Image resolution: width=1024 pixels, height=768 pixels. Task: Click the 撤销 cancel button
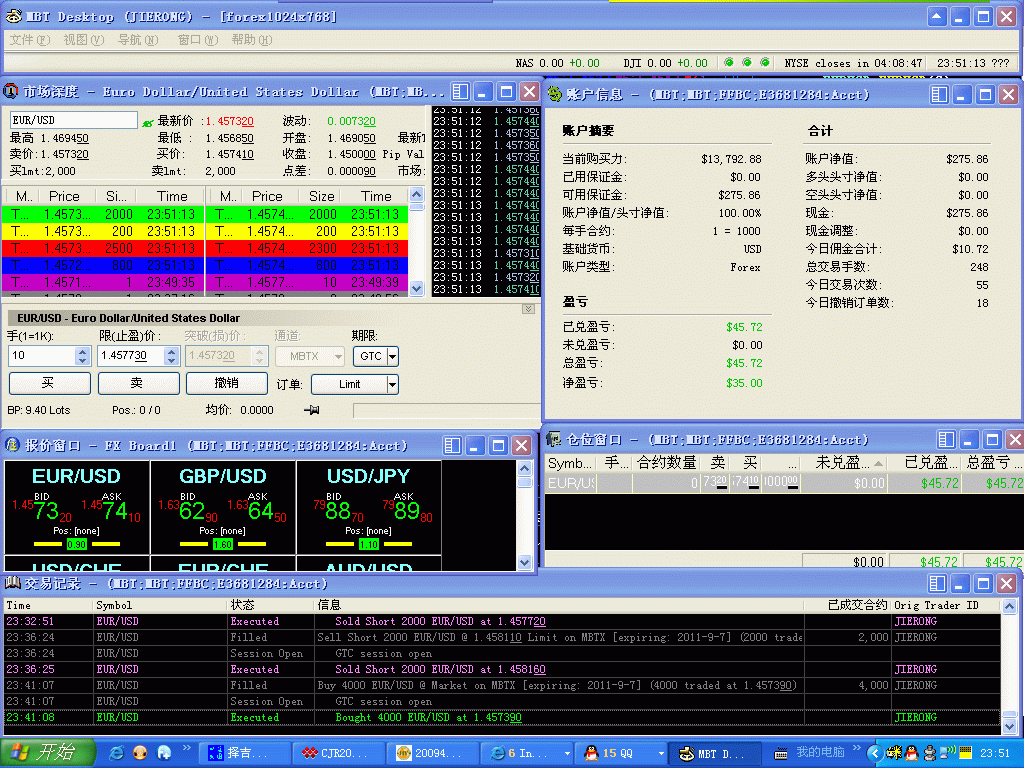click(227, 383)
